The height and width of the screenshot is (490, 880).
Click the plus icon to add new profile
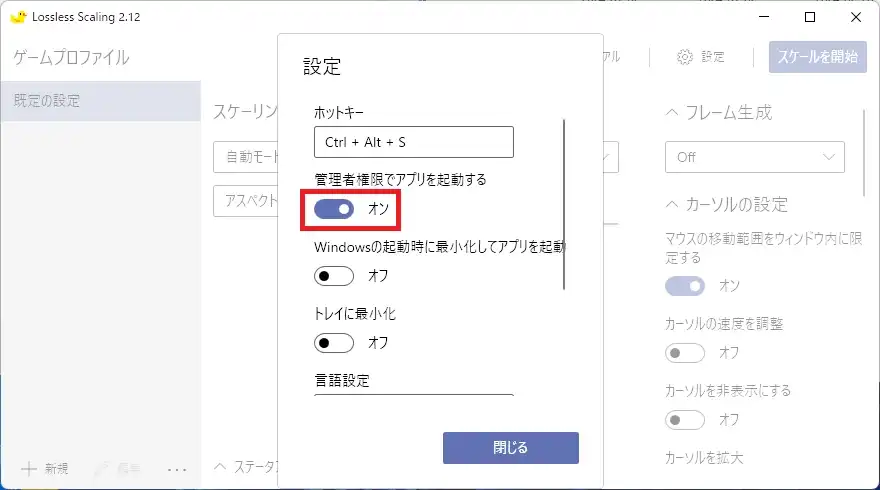tap(29, 468)
